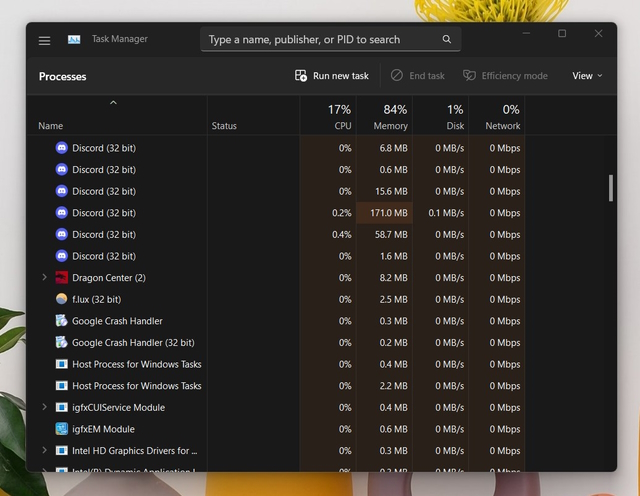
Task: Click the End task circle icon
Action: [x=396, y=76]
